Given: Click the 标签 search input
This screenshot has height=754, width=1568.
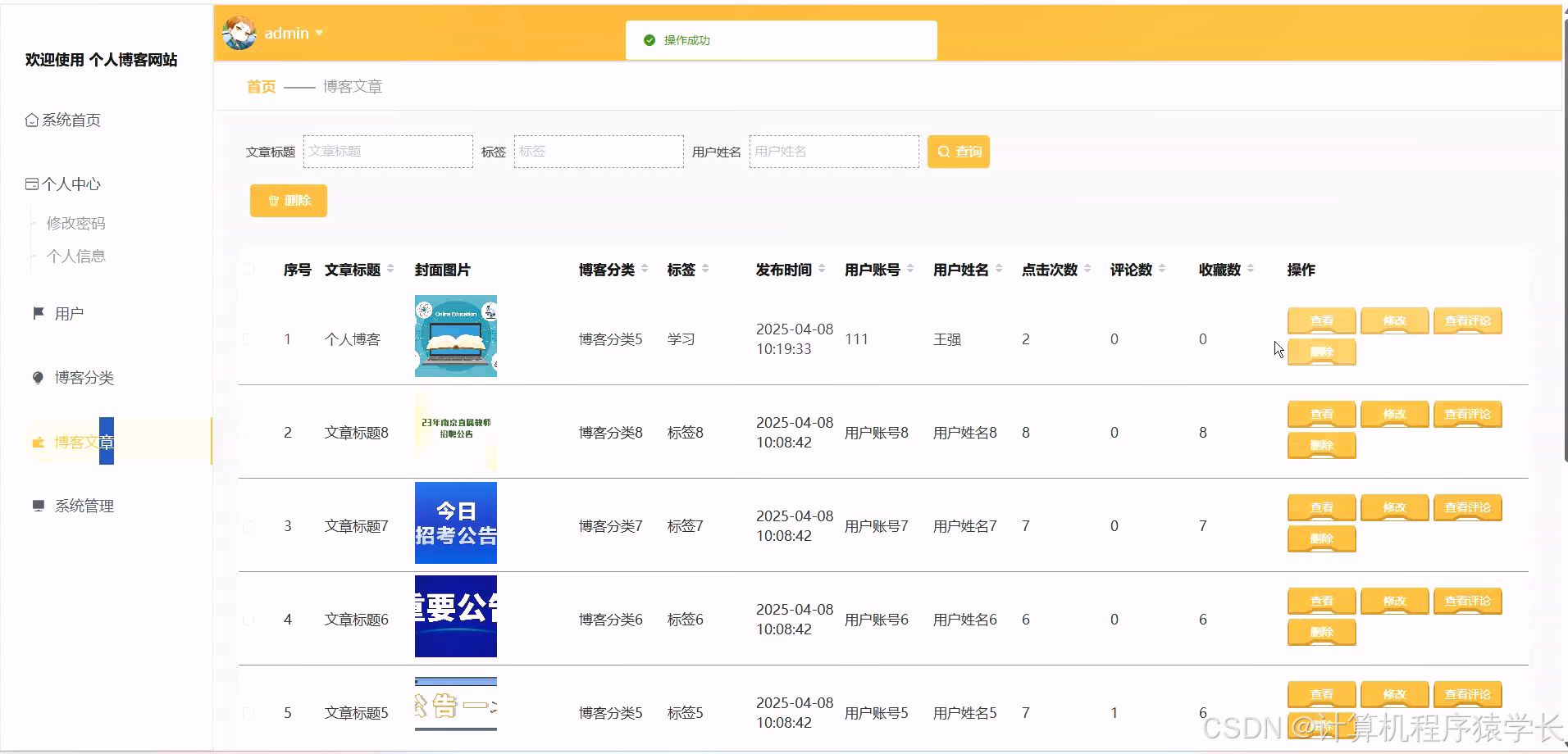Looking at the screenshot, I should pos(599,152).
